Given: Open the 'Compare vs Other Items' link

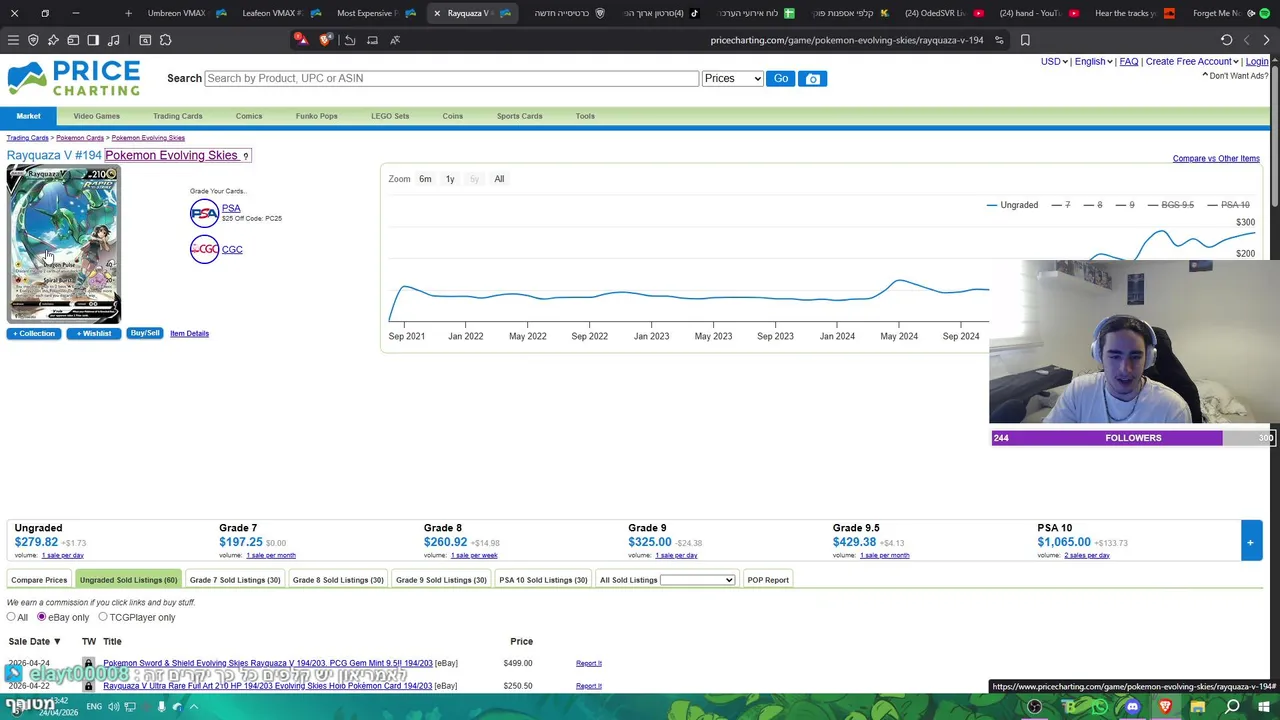Looking at the screenshot, I should tap(1216, 158).
